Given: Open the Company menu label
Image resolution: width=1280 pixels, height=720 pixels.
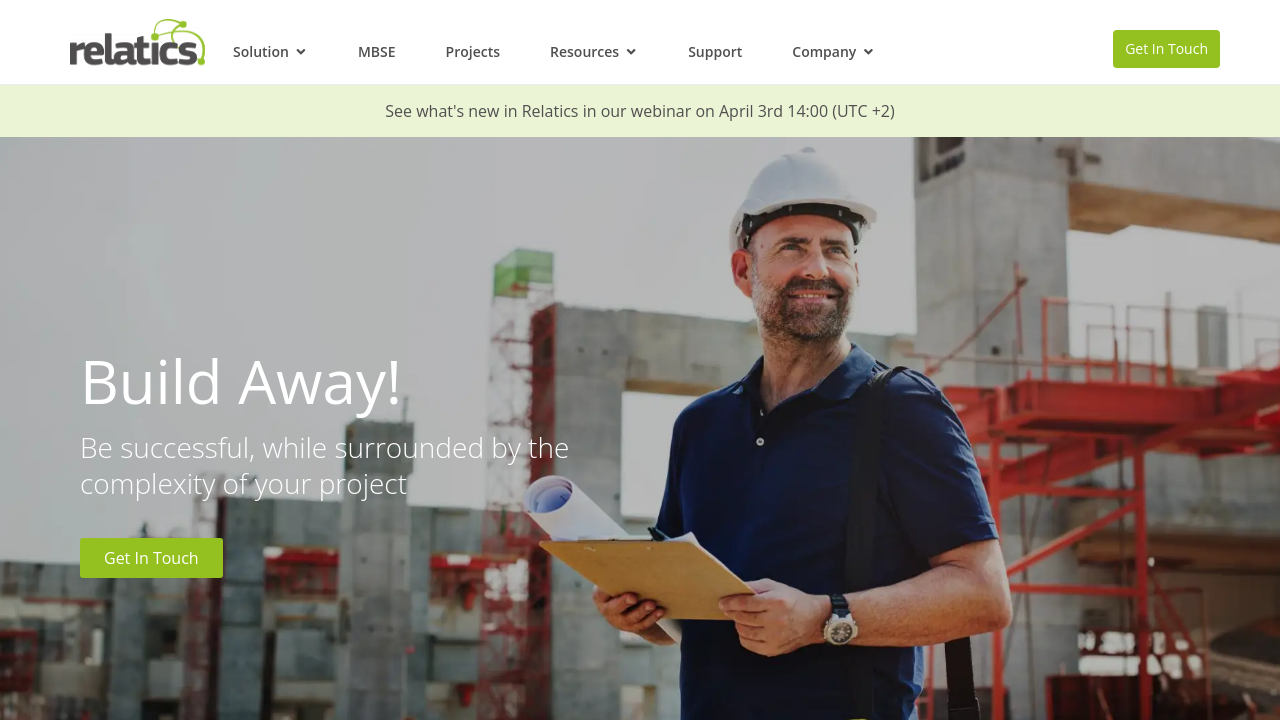Looking at the screenshot, I should click(824, 52).
